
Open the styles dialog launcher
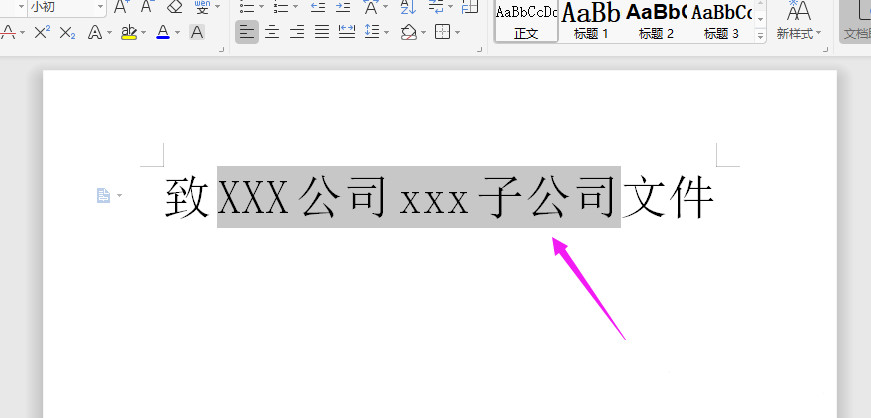827,50
